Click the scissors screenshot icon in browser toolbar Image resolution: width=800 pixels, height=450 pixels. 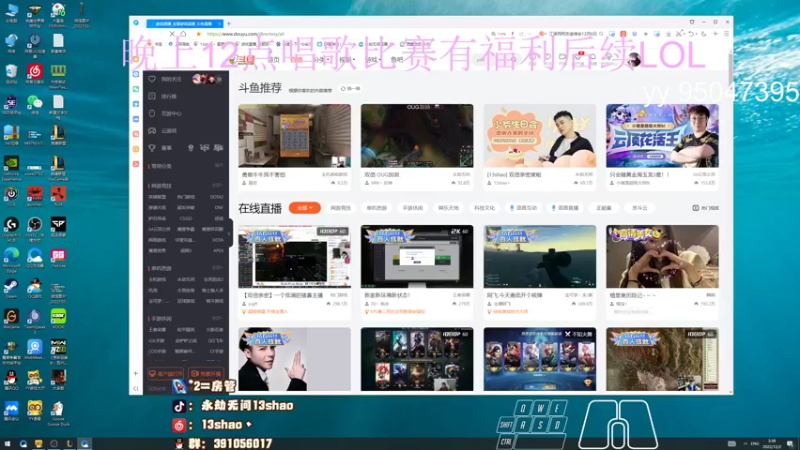point(680,34)
